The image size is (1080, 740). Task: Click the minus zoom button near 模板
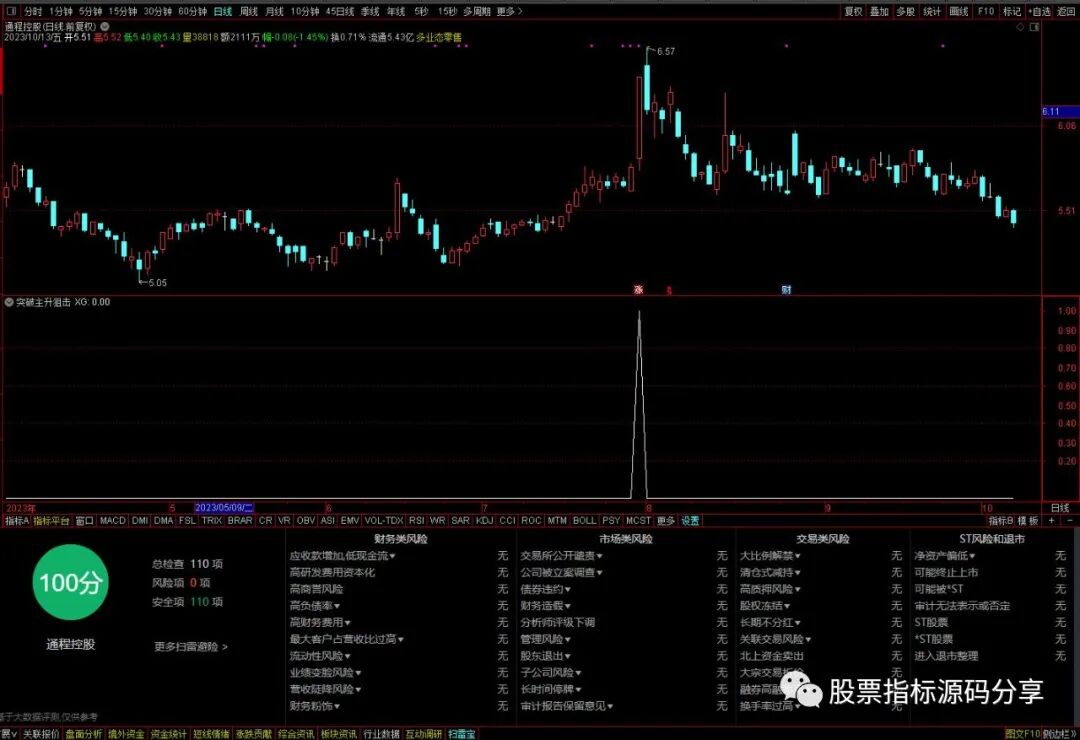coord(1069,521)
